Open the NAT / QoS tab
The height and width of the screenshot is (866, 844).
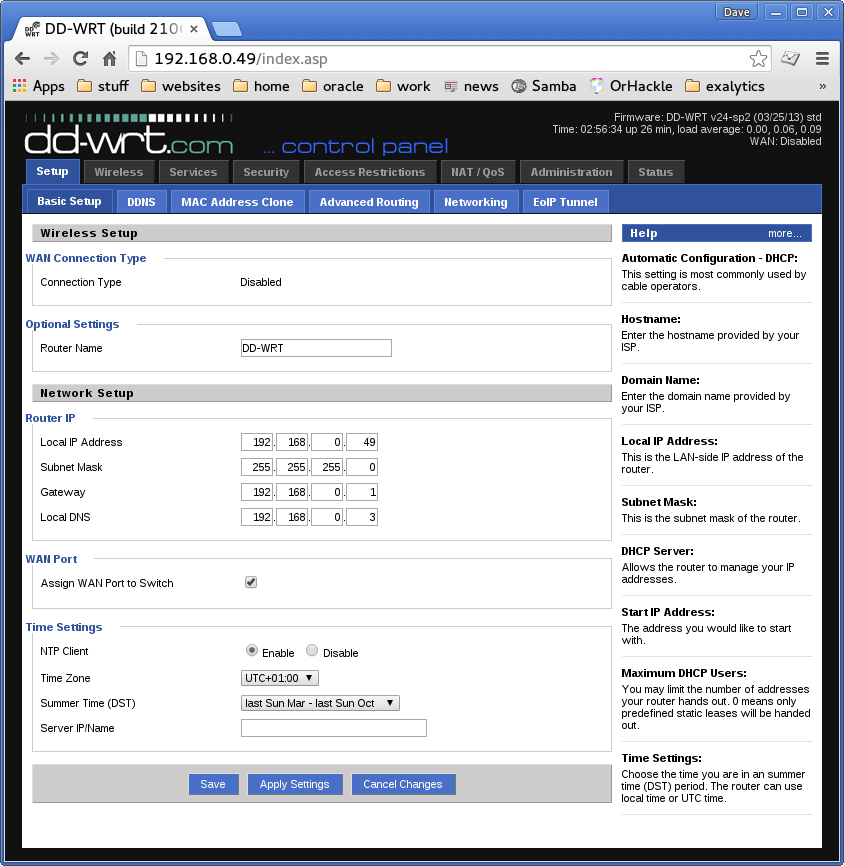478,172
